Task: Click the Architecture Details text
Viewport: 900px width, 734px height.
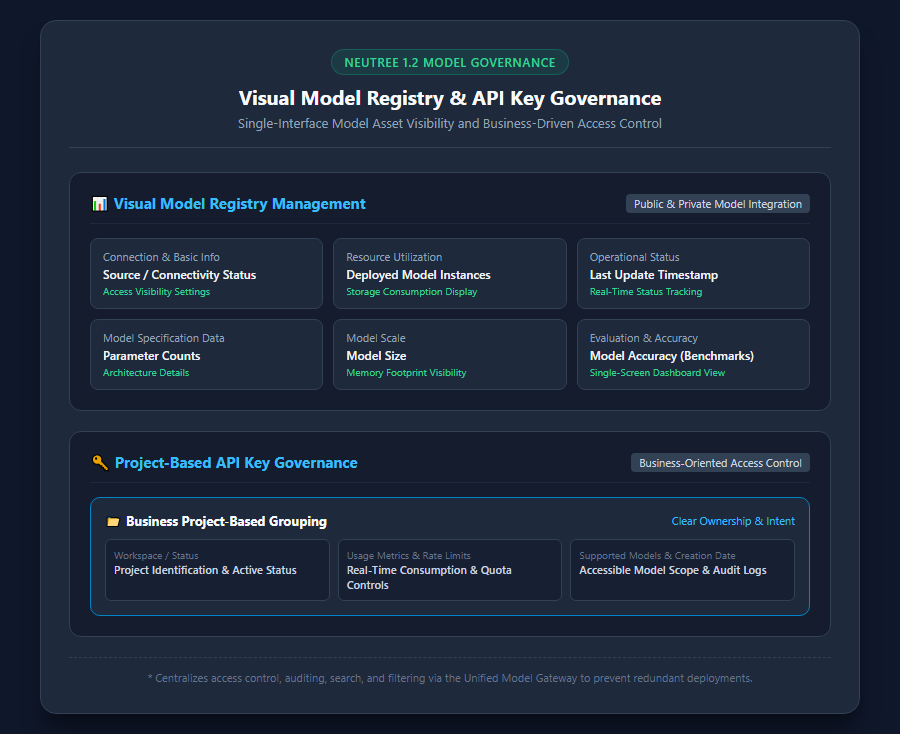Action: click(x=146, y=373)
